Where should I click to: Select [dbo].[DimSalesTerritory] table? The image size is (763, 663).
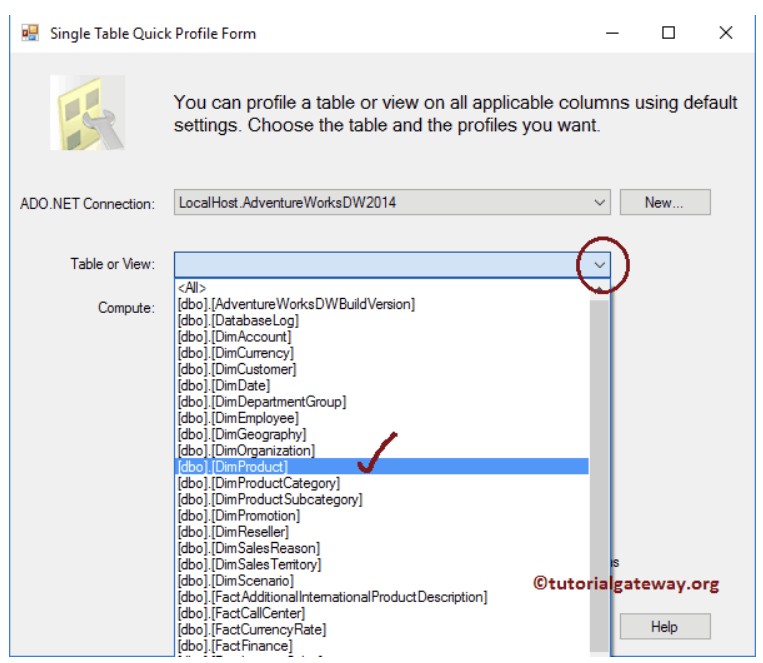point(382,564)
